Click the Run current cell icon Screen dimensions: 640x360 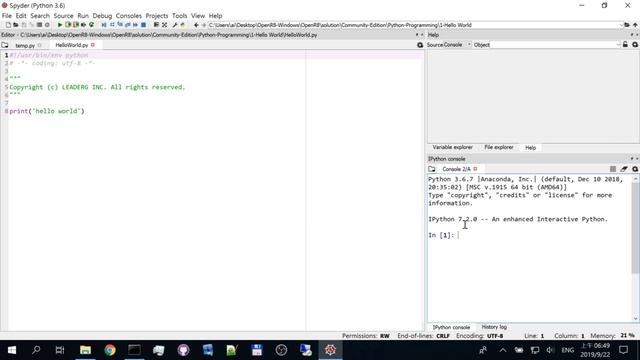[x=68, y=25]
